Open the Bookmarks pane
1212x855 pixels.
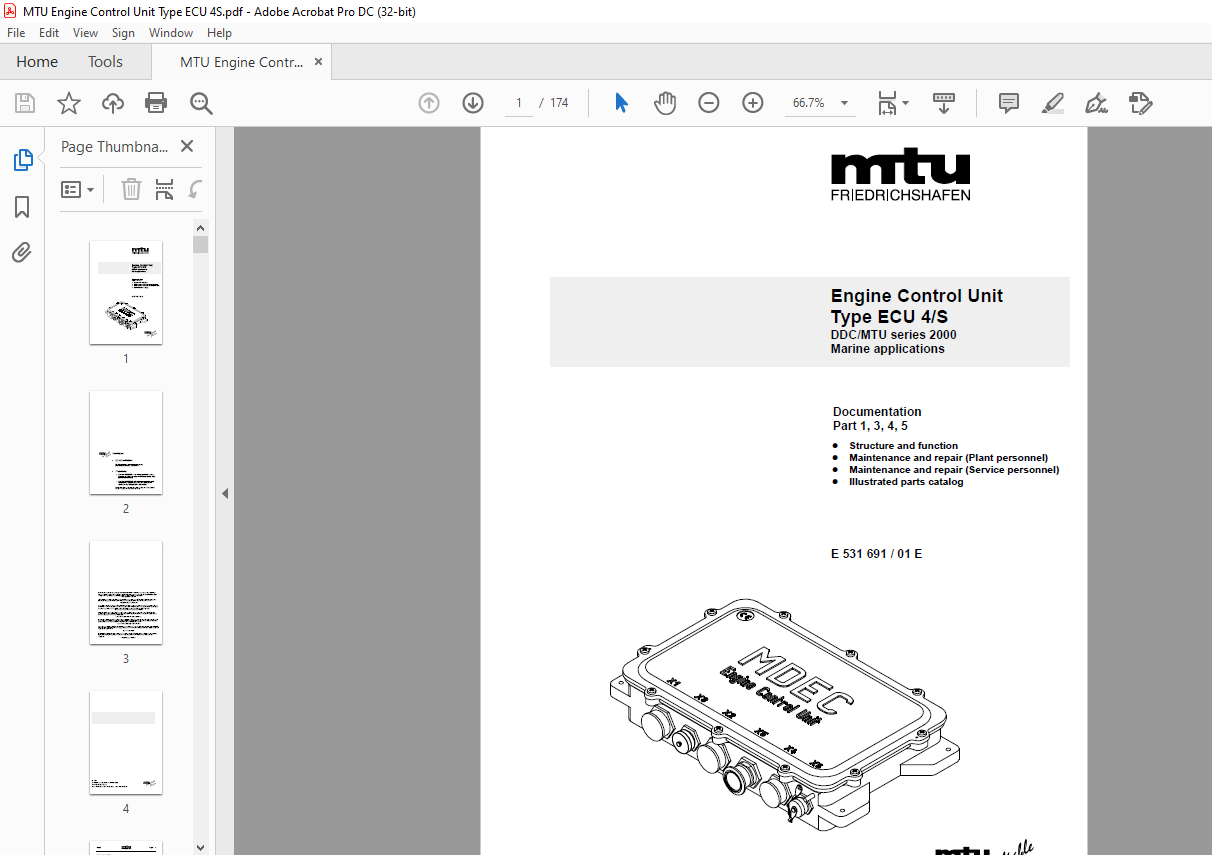[x=22, y=207]
